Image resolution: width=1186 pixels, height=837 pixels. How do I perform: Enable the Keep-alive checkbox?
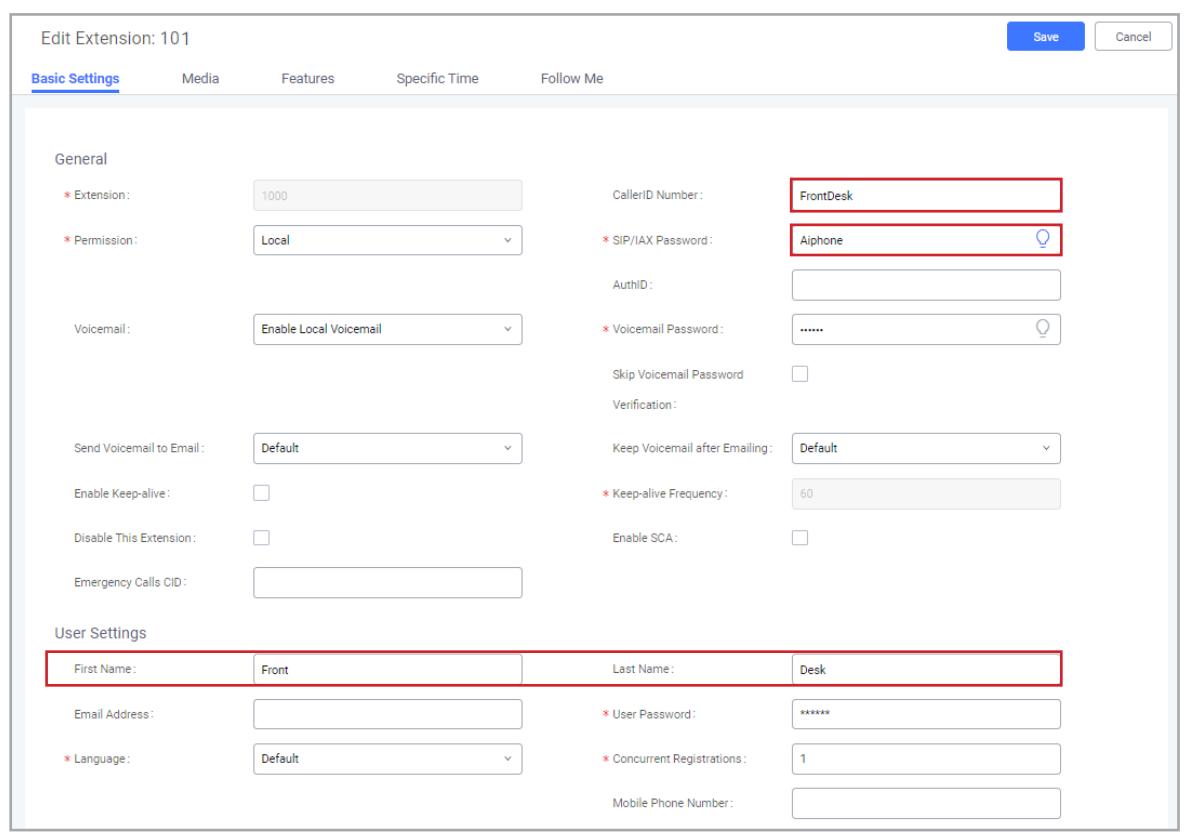pyautogui.click(x=261, y=493)
